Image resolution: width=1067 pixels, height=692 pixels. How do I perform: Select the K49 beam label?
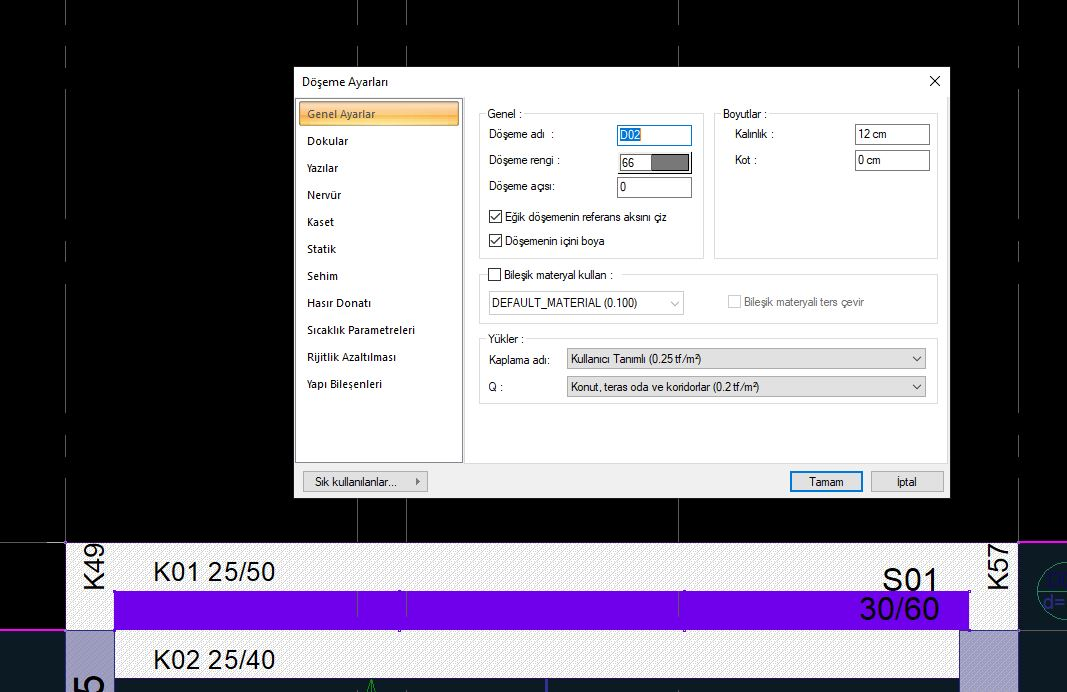(x=94, y=566)
